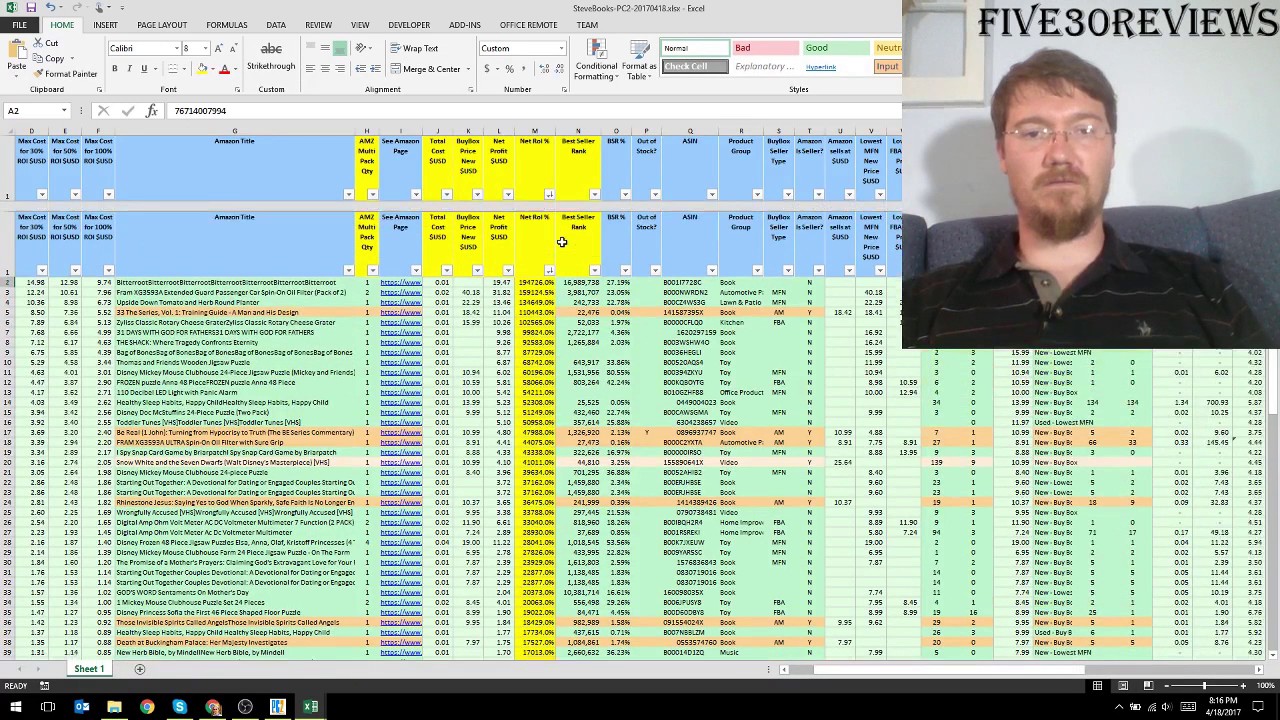Open Outlook from the taskbar
1280x720 pixels.
tap(82, 707)
